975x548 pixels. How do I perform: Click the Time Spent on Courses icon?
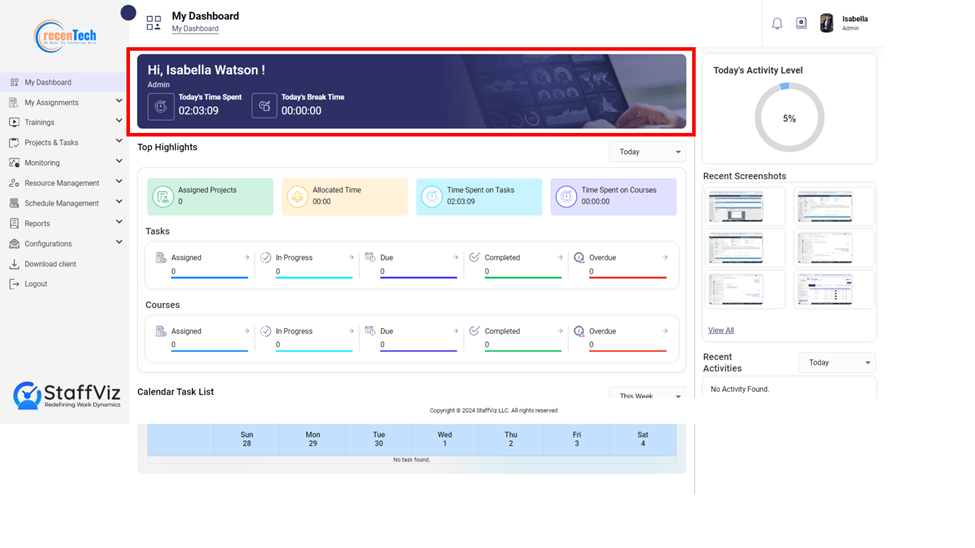point(566,197)
